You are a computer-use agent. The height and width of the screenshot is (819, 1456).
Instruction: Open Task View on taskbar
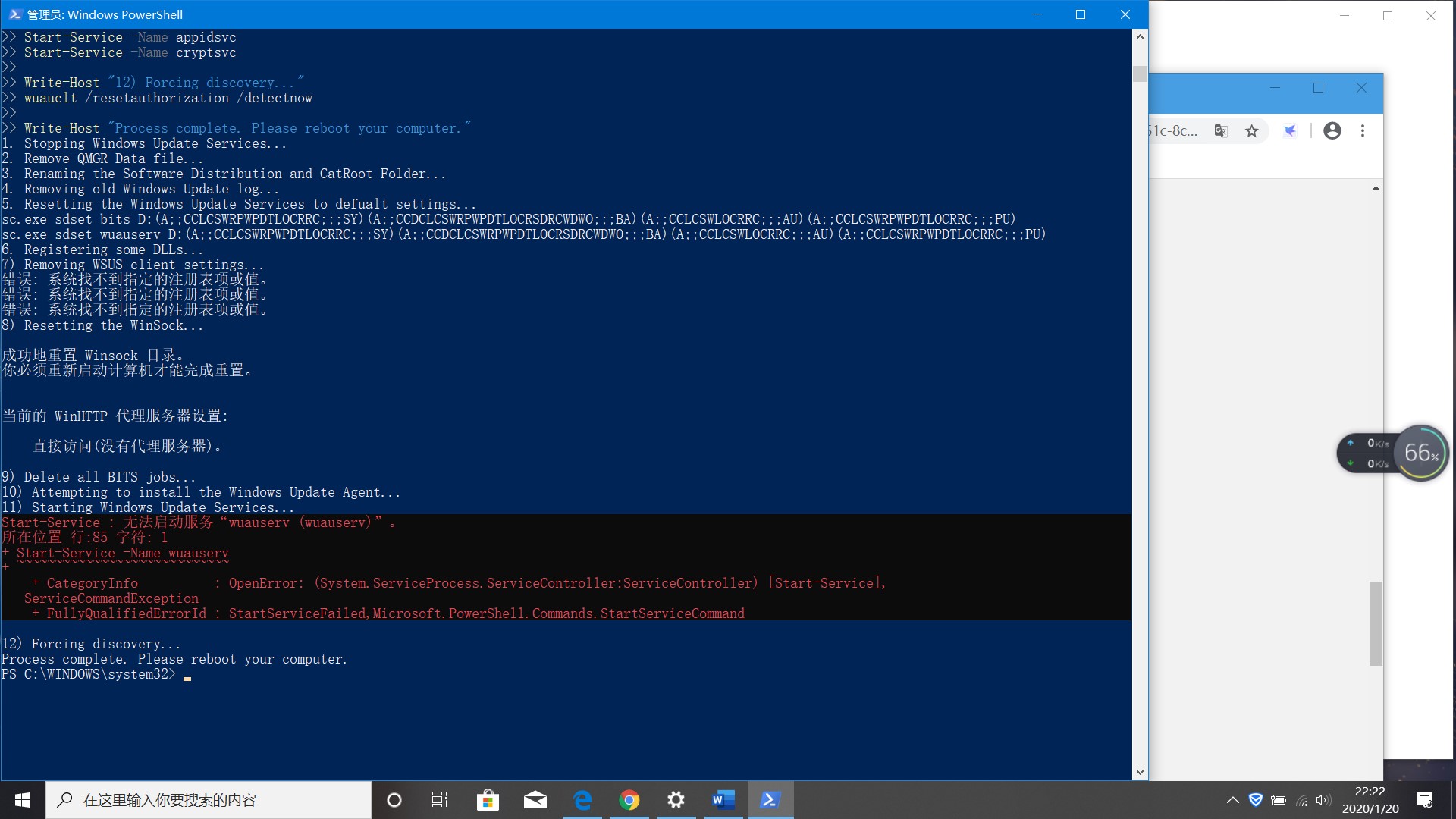tap(440, 800)
